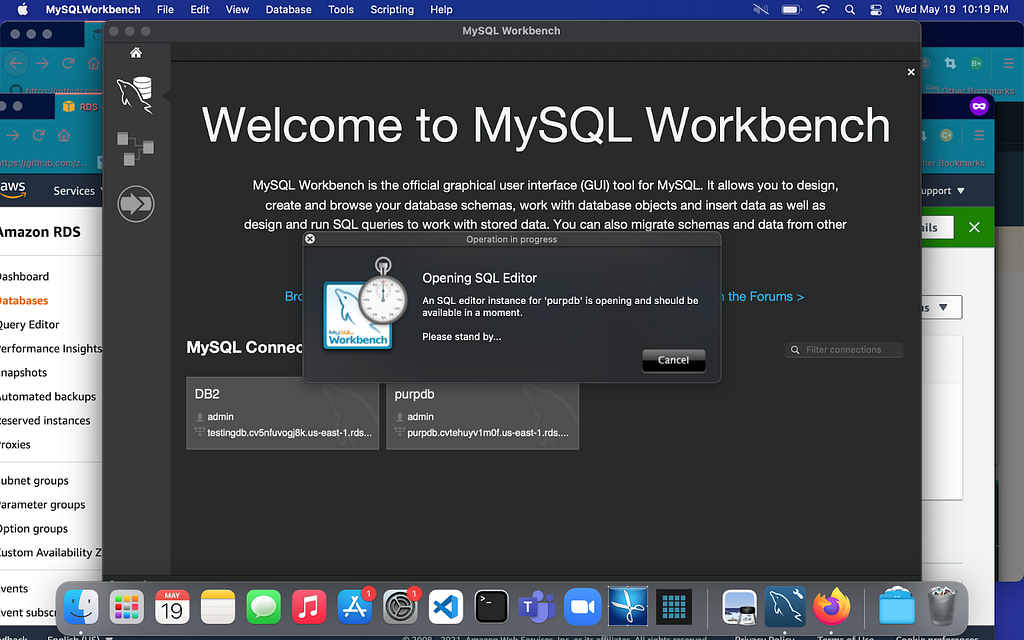The height and width of the screenshot is (640, 1024).
Task: Open Performance Insights in RDS sidebar
Action: click(x=51, y=349)
